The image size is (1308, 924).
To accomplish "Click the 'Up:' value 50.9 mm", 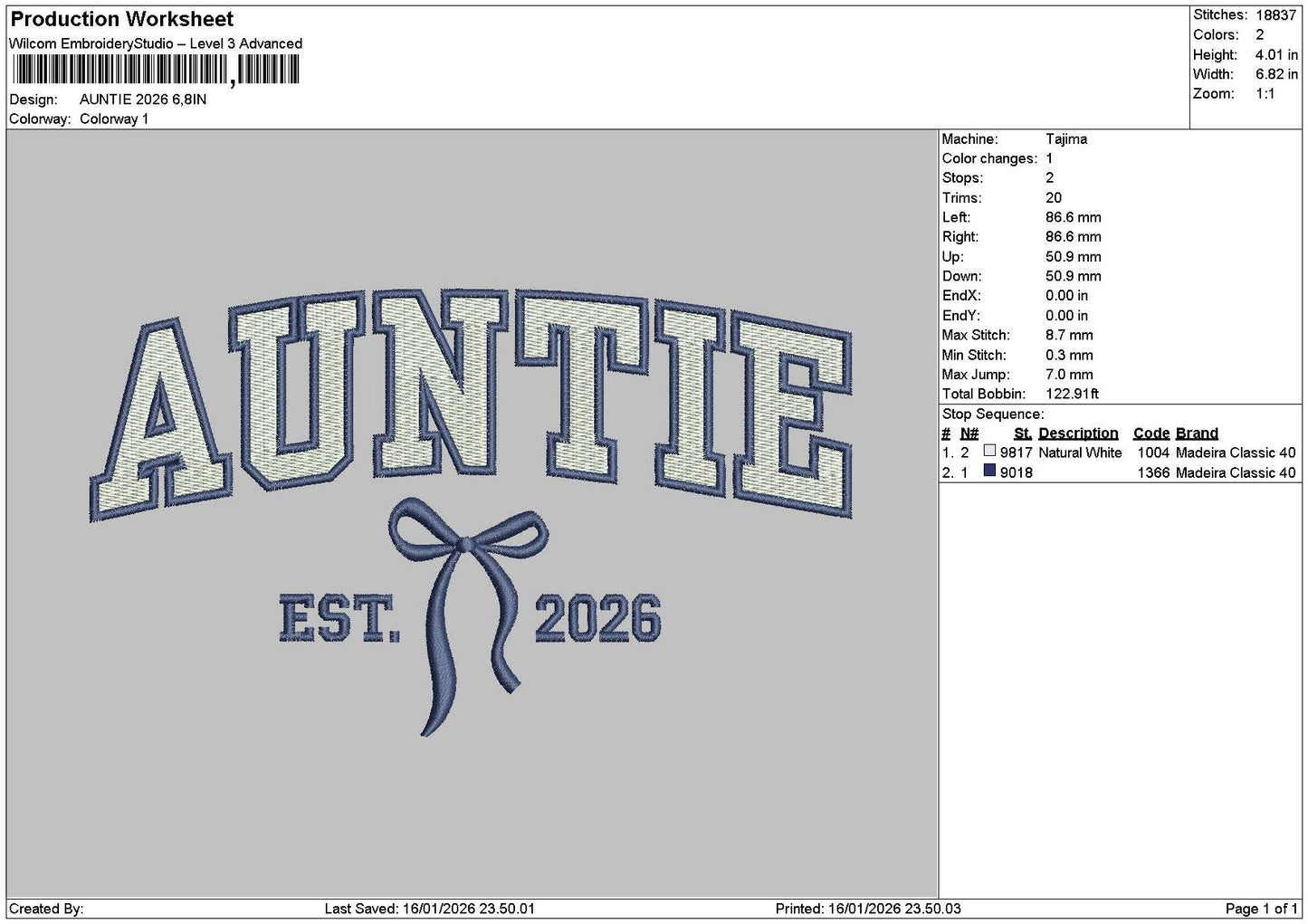I will click(x=1074, y=257).
